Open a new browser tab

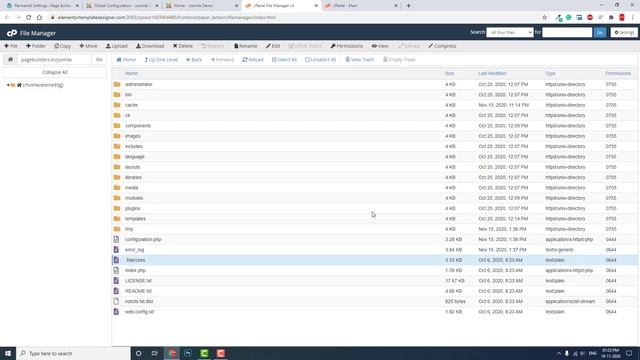[x=408, y=6]
